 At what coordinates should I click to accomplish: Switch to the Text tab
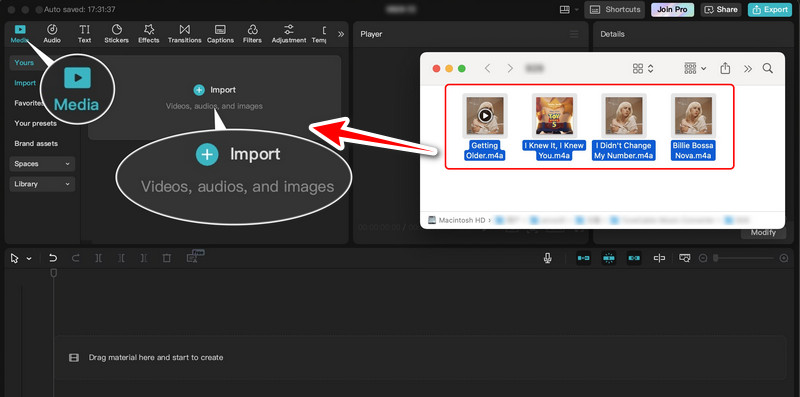[x=84, y=34]
